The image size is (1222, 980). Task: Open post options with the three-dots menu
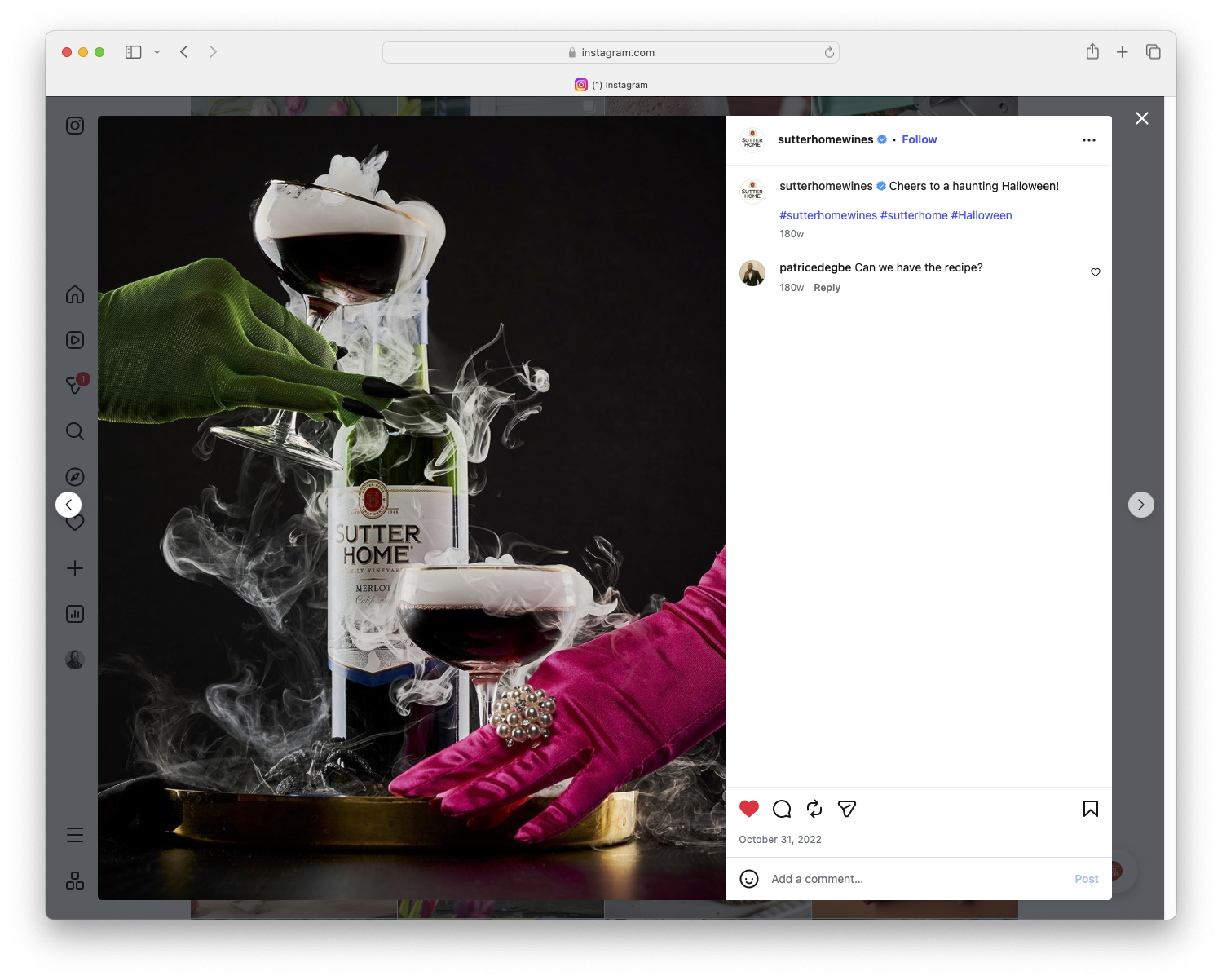tap(1089, 139)
